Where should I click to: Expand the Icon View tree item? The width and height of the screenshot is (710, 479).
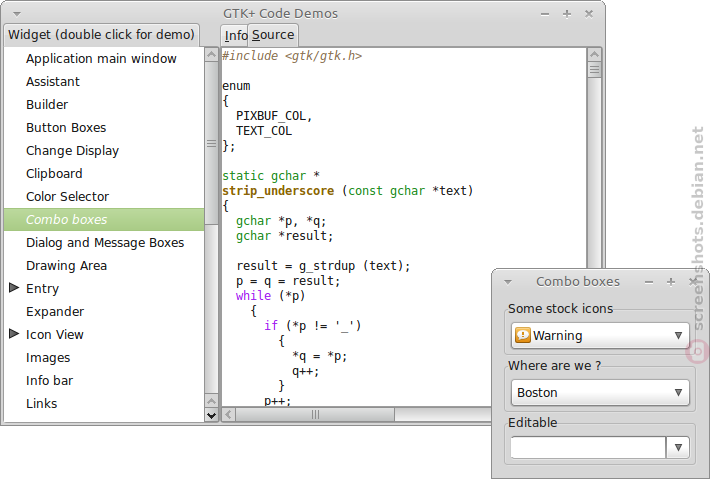[14, 334]
